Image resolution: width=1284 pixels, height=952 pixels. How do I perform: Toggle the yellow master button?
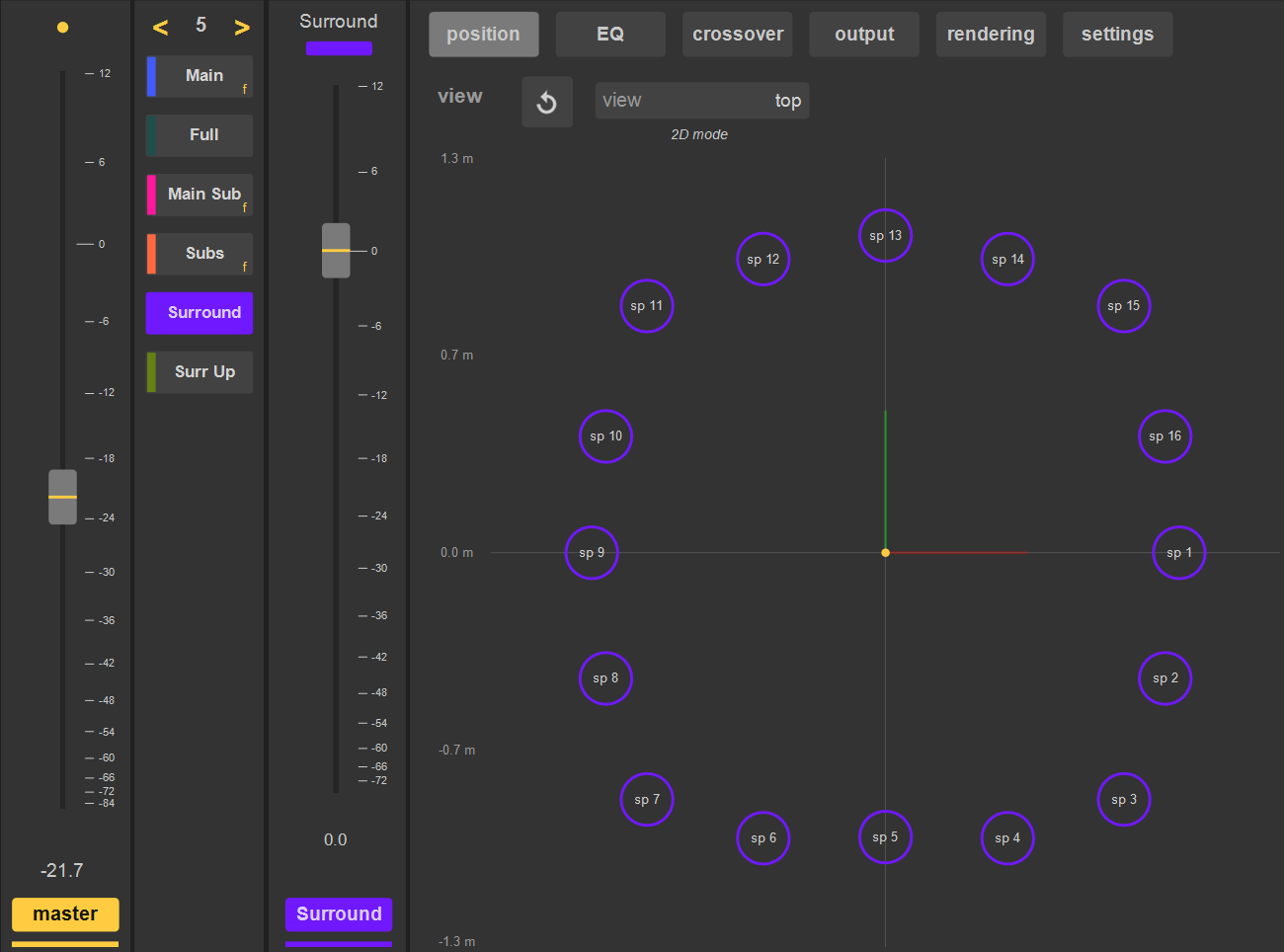pos(65,914)
